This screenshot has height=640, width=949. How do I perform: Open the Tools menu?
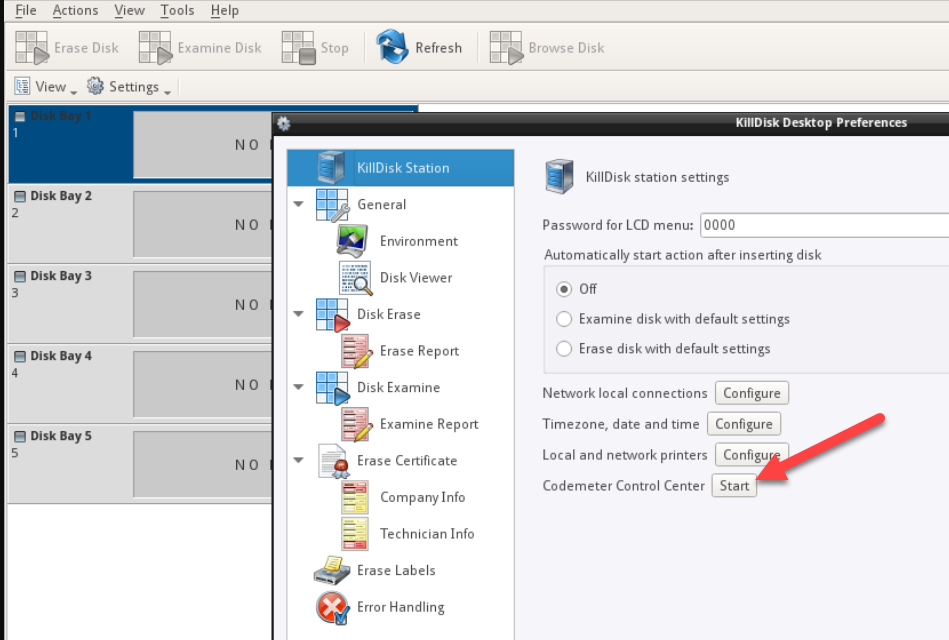click(x=177, y=10)
